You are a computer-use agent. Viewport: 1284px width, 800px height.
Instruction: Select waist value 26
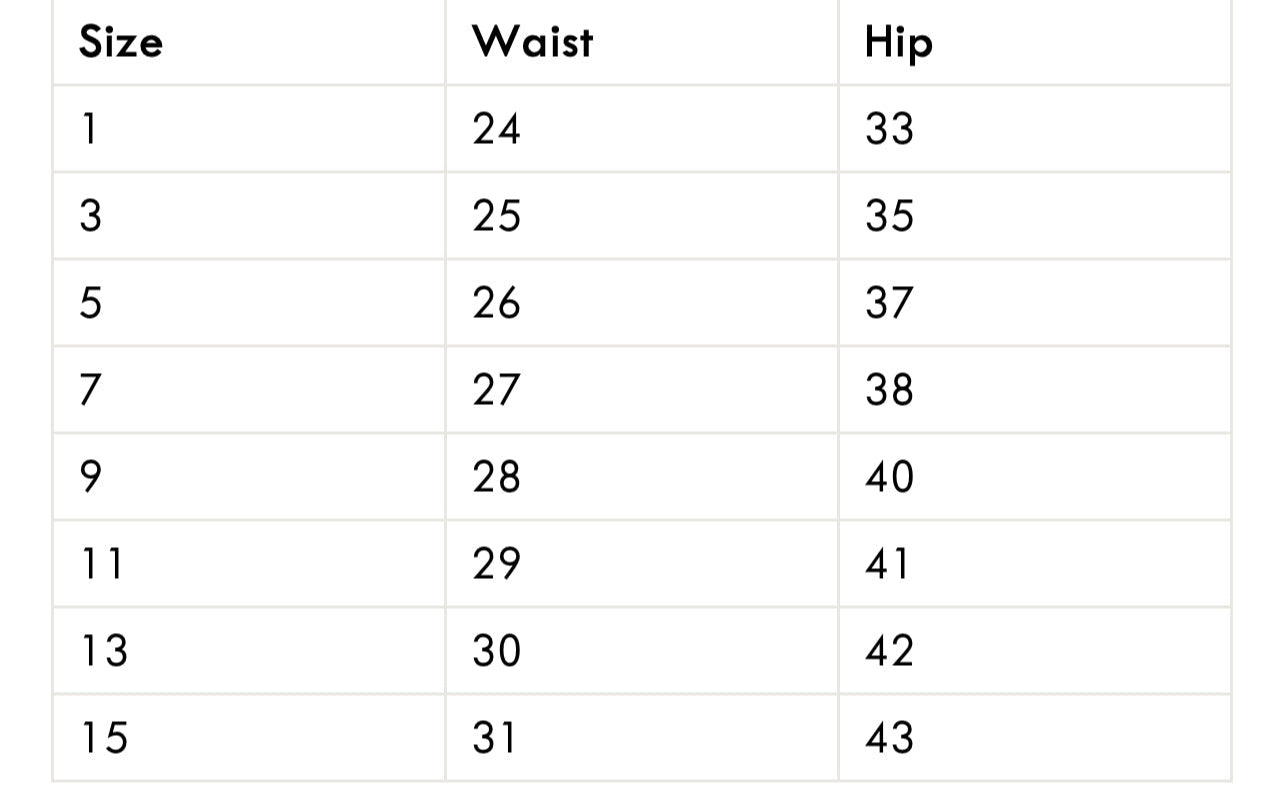pyautogui.click(x=497, y=302)
